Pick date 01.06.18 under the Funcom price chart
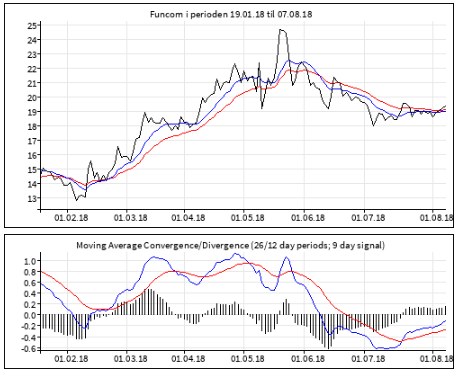 (x=308, y=218)
